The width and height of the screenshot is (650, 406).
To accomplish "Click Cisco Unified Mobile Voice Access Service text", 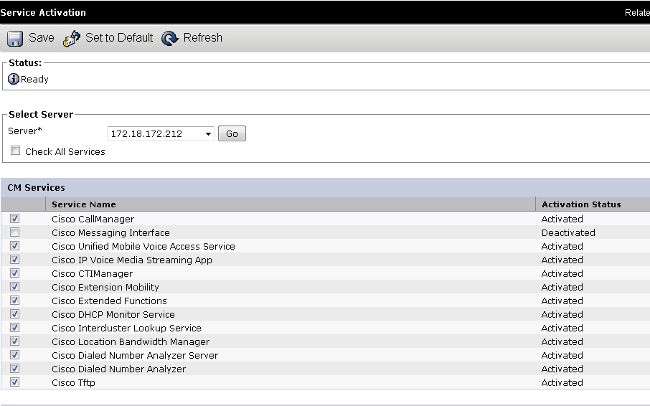I will (x=143, y=246).
